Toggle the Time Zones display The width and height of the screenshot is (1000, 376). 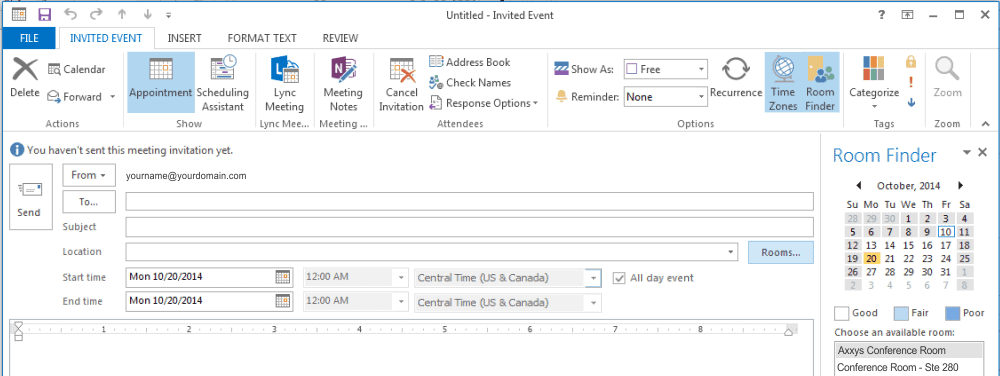[783, 82]
